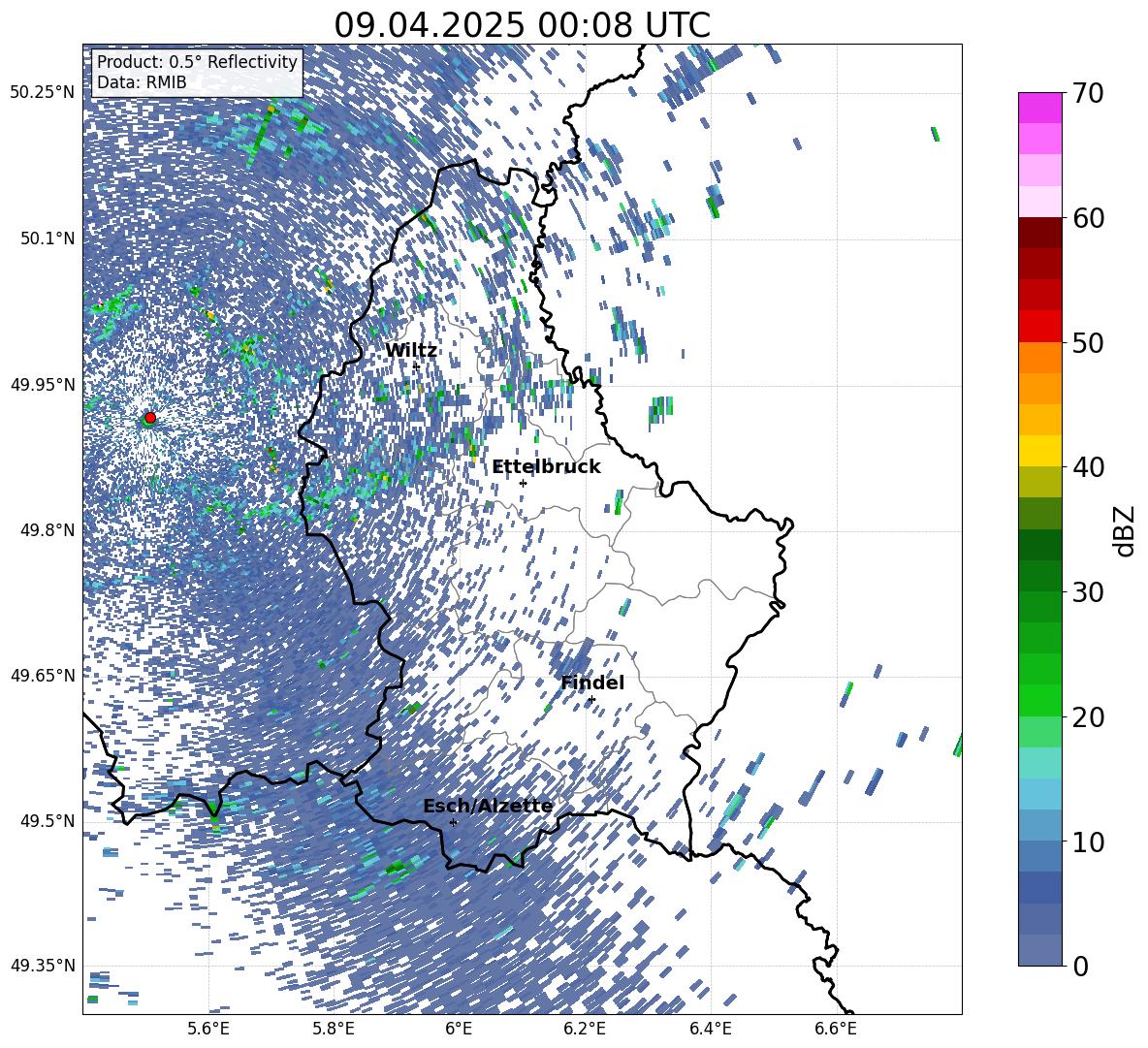Click the darkest green colorbar swatch above 30
Screen dimensions: 1148x1048
tap(1039, 545)
